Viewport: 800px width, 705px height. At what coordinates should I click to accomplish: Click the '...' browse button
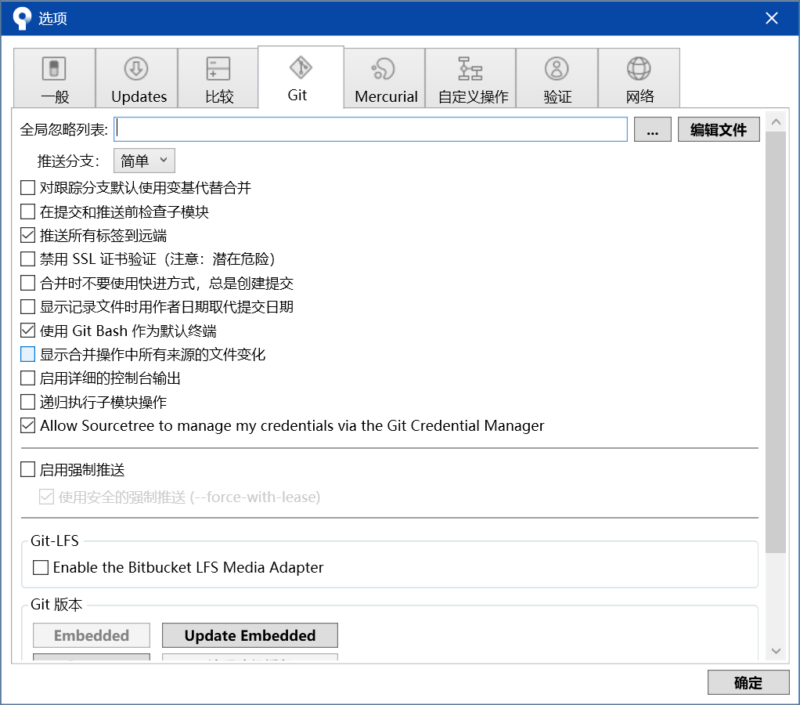click(653, 130)
